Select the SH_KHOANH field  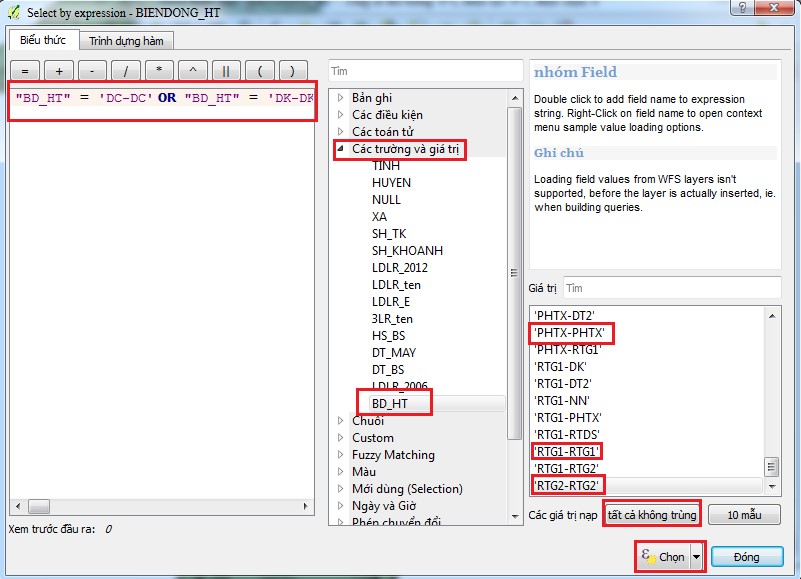point(407,250)
